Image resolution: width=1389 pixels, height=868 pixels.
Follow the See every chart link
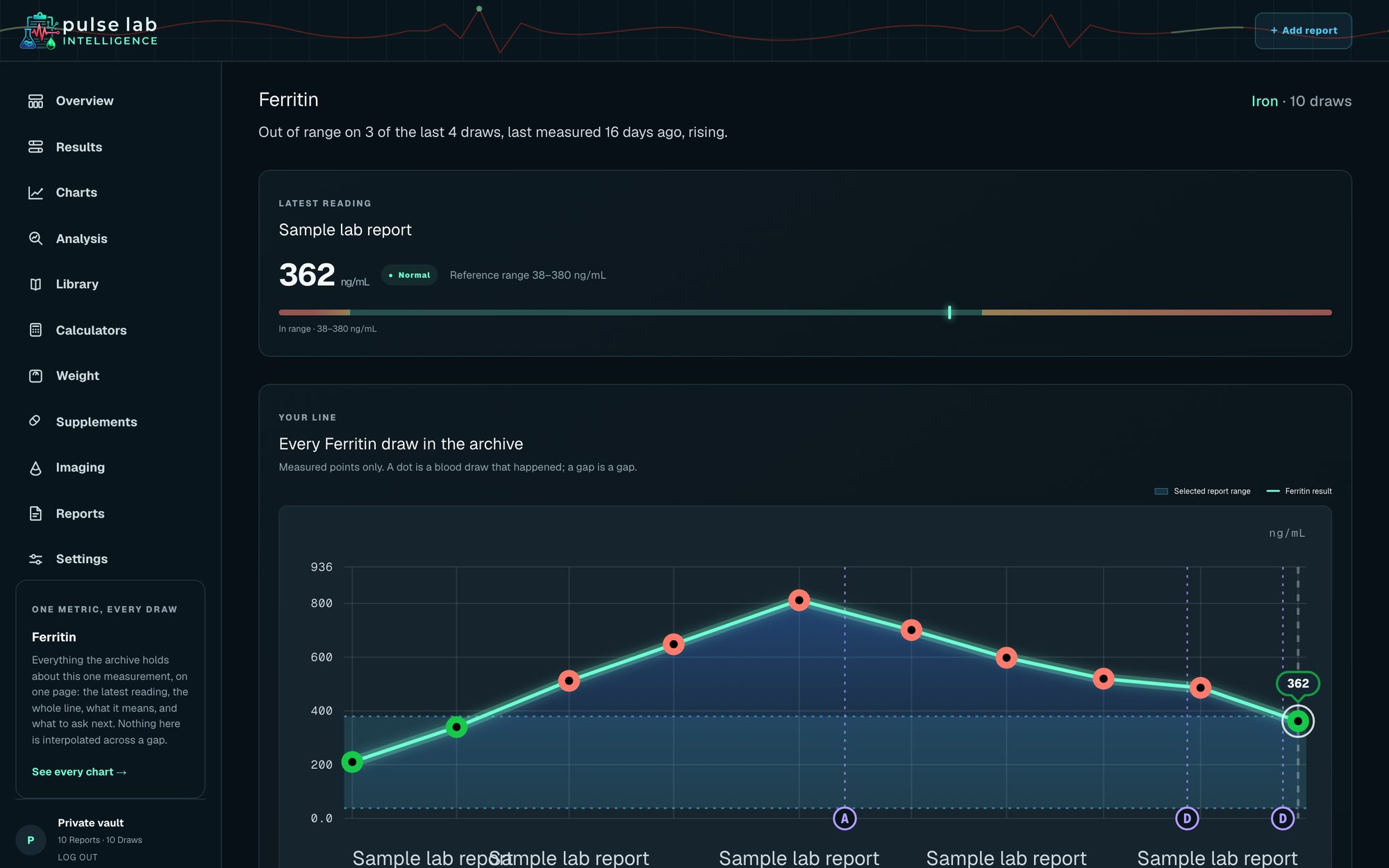pos(79,772)
